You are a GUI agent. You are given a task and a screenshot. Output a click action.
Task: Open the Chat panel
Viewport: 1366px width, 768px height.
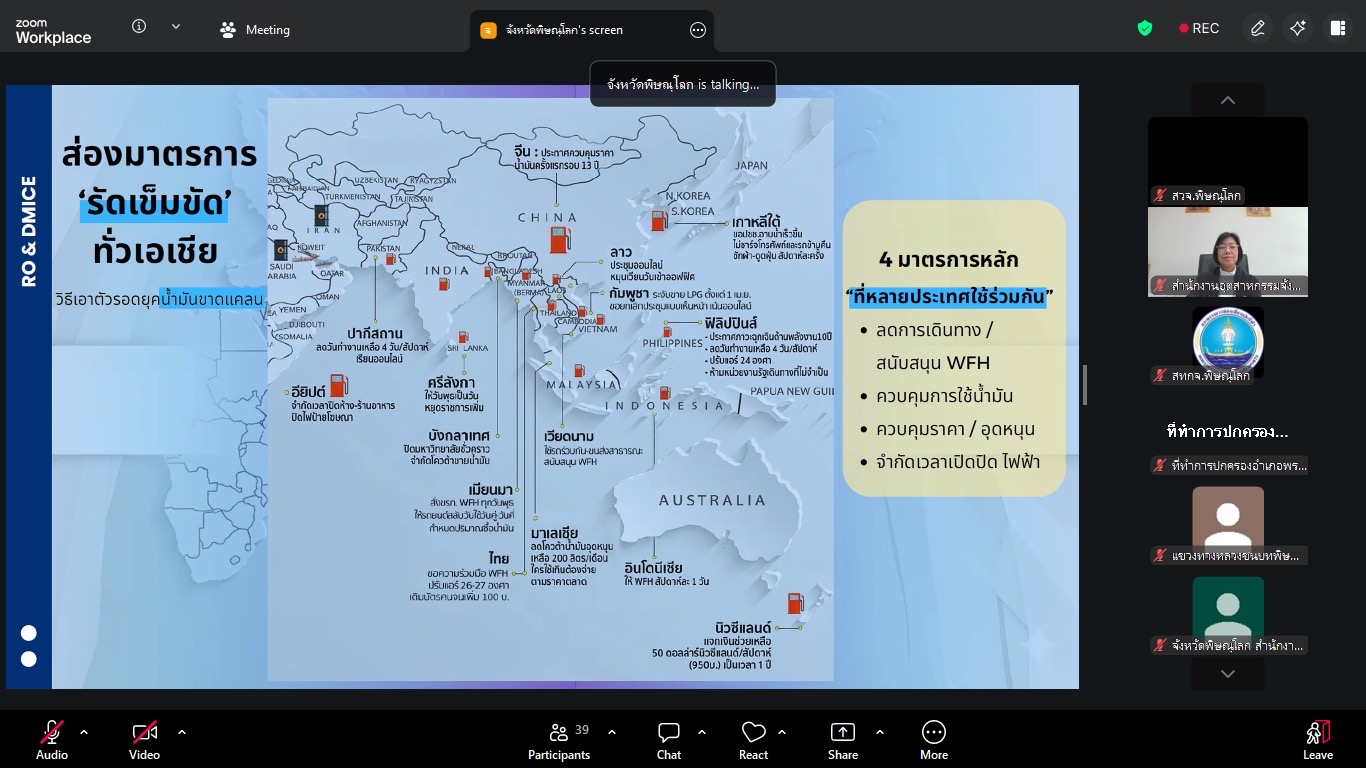pyautogui.click(x=669, y=739)
